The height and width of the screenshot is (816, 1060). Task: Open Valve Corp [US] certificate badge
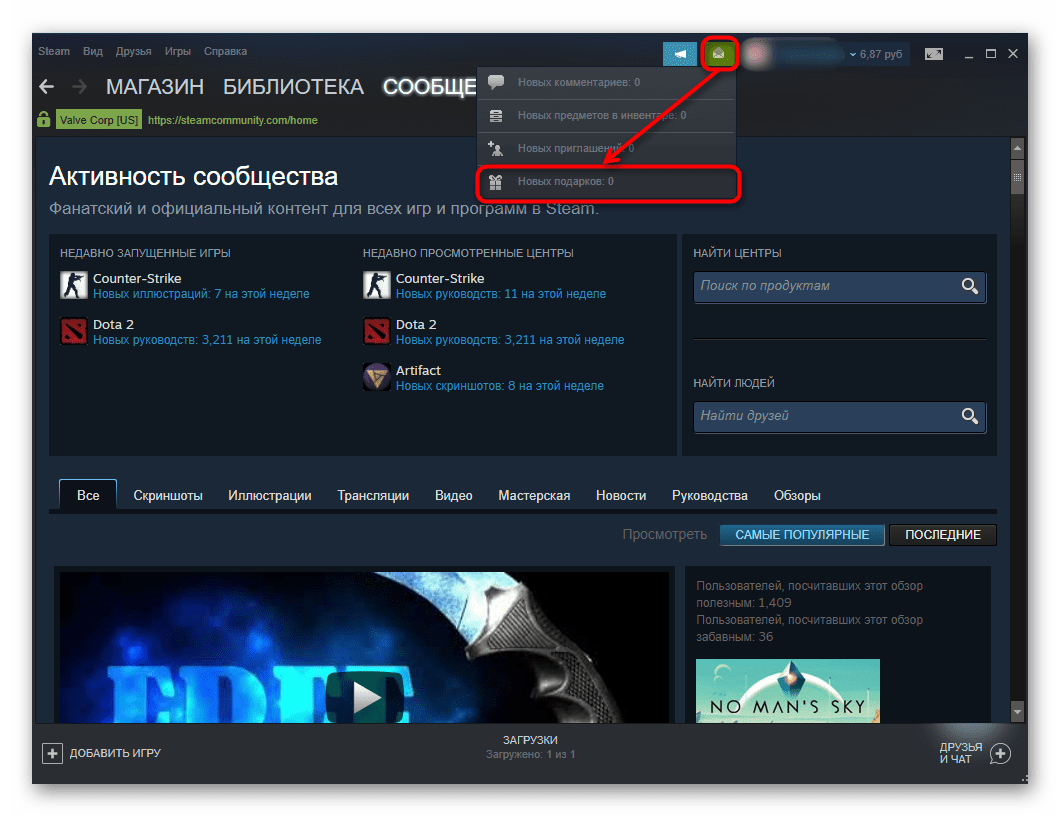point(99,120)
